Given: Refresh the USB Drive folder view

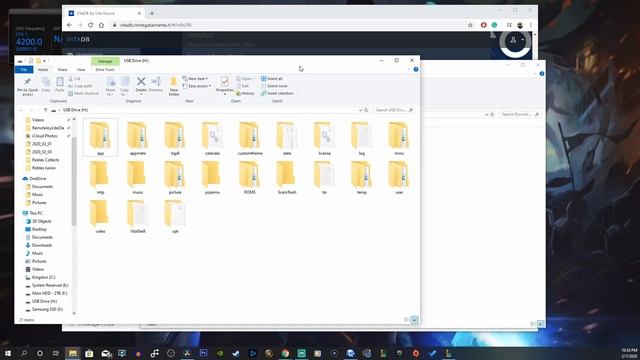Looking at the screenshot, I should tap(366, 110).
